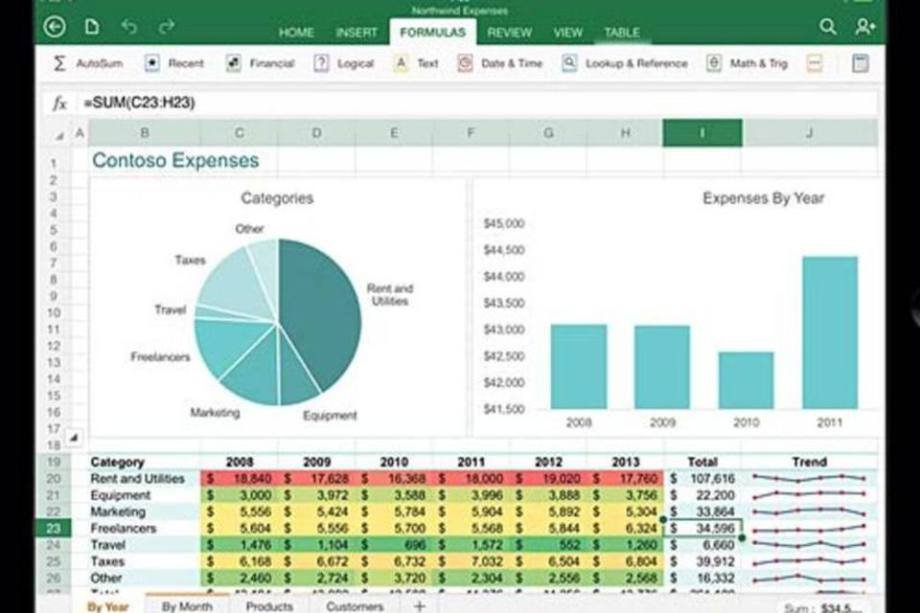Viewport: 920px width, 613px height.
Task: Open Lookup & Reference functions
Action: pos(624,63)
